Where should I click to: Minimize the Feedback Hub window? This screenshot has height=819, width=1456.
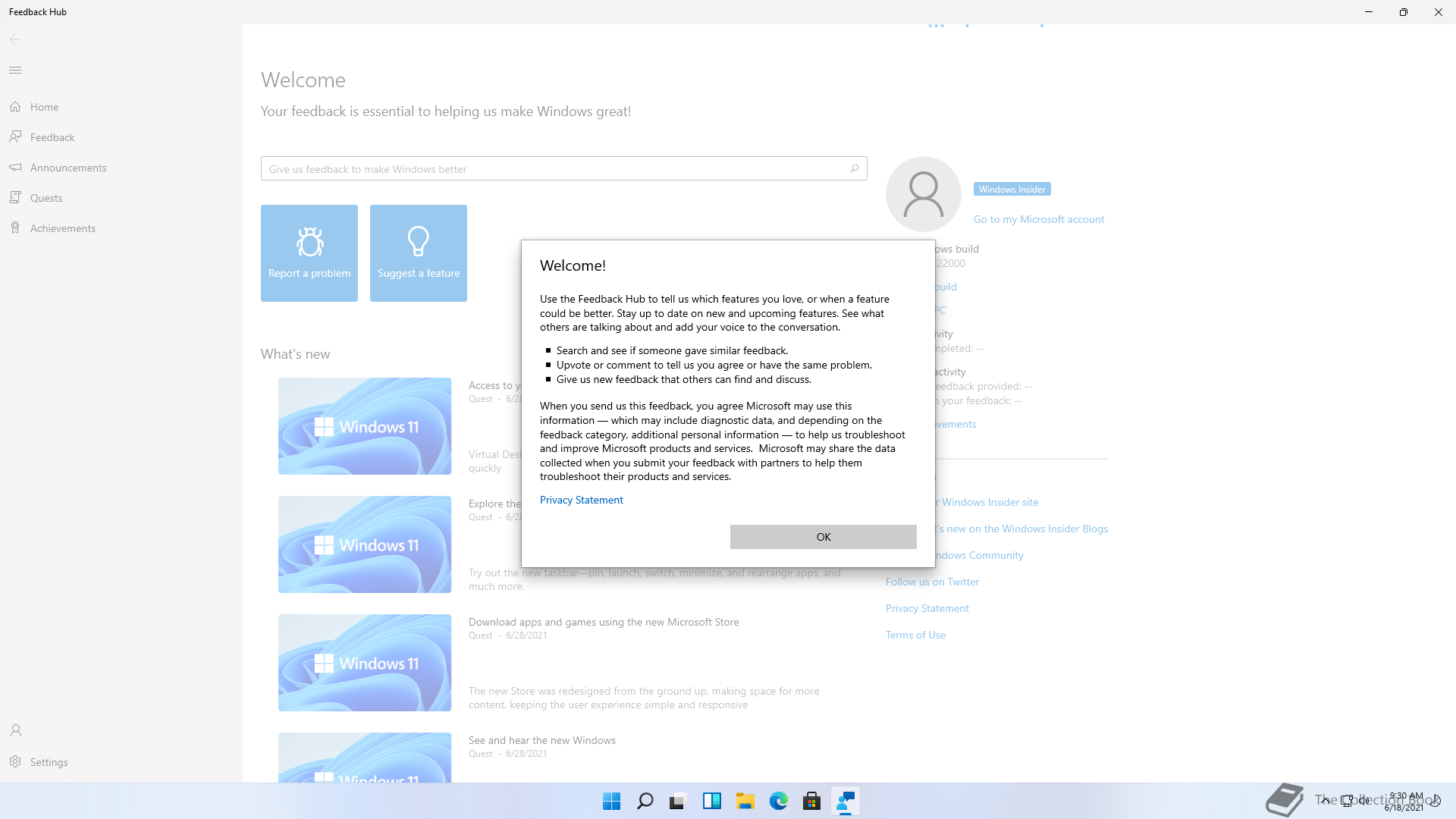[1369, 12]
